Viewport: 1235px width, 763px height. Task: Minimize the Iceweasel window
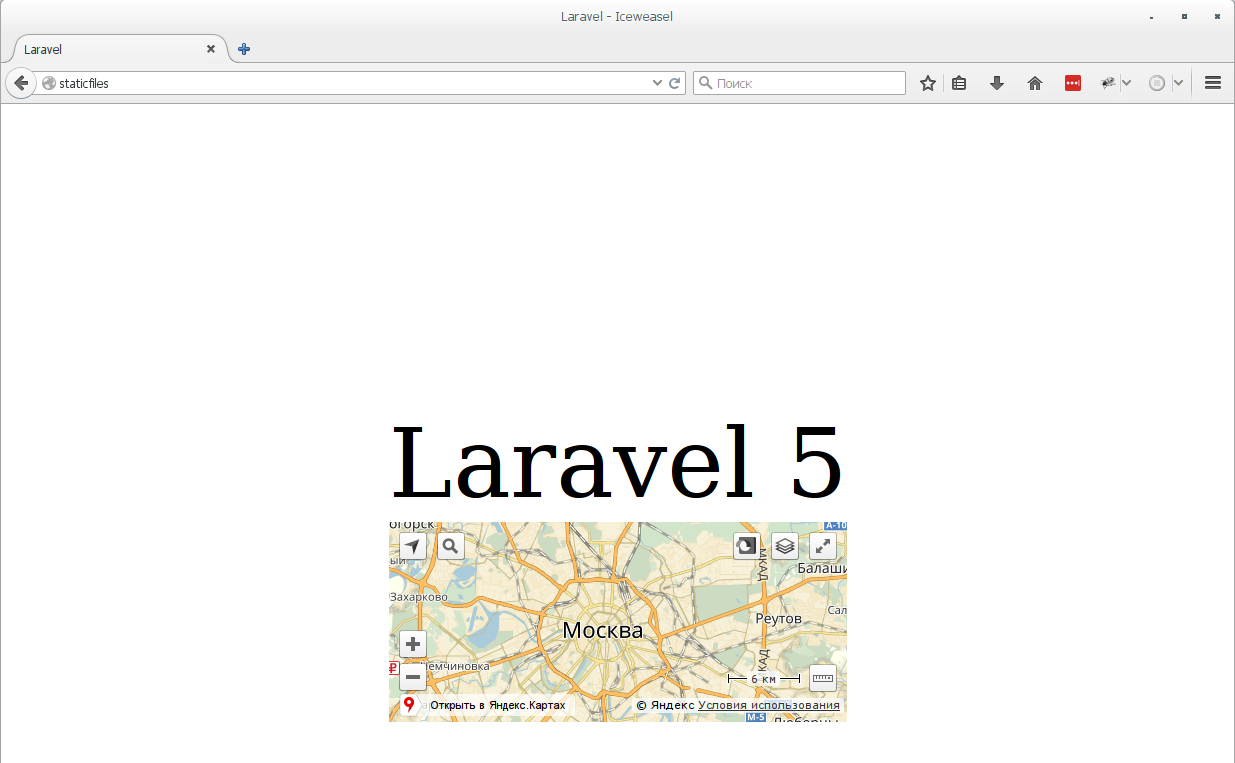tap(1152, 17)
